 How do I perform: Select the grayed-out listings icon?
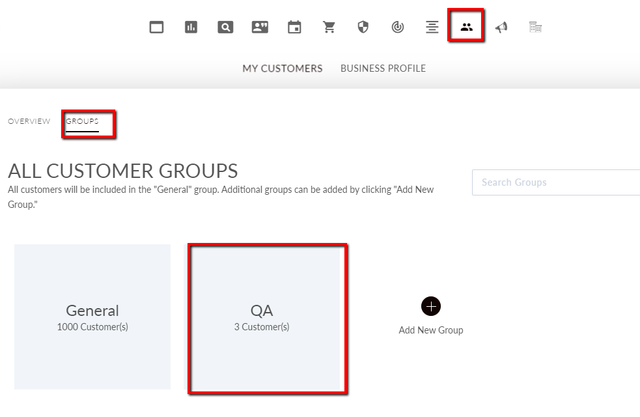click(535, 27)
